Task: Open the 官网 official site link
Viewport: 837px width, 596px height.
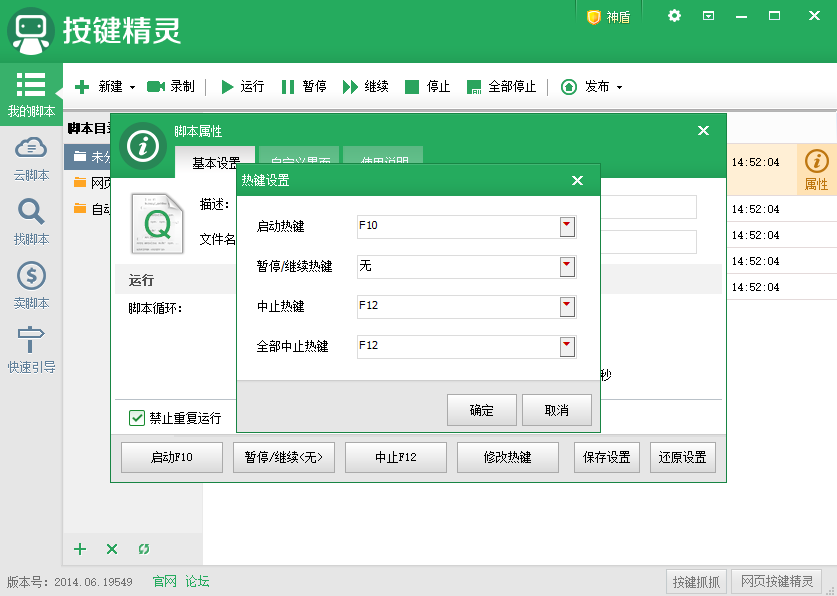Action: pos(164,581)
